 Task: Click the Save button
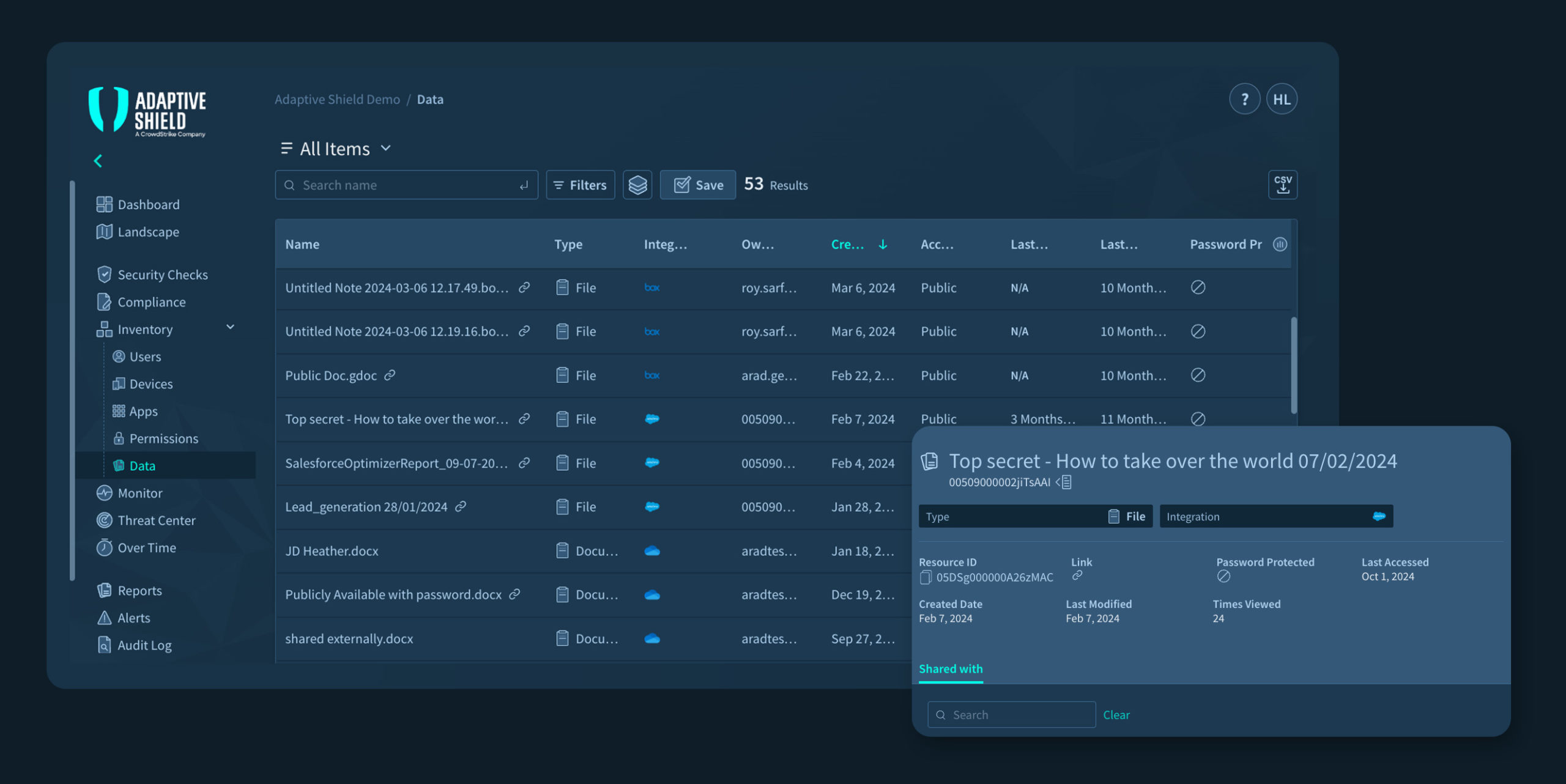tap(698, 185)
